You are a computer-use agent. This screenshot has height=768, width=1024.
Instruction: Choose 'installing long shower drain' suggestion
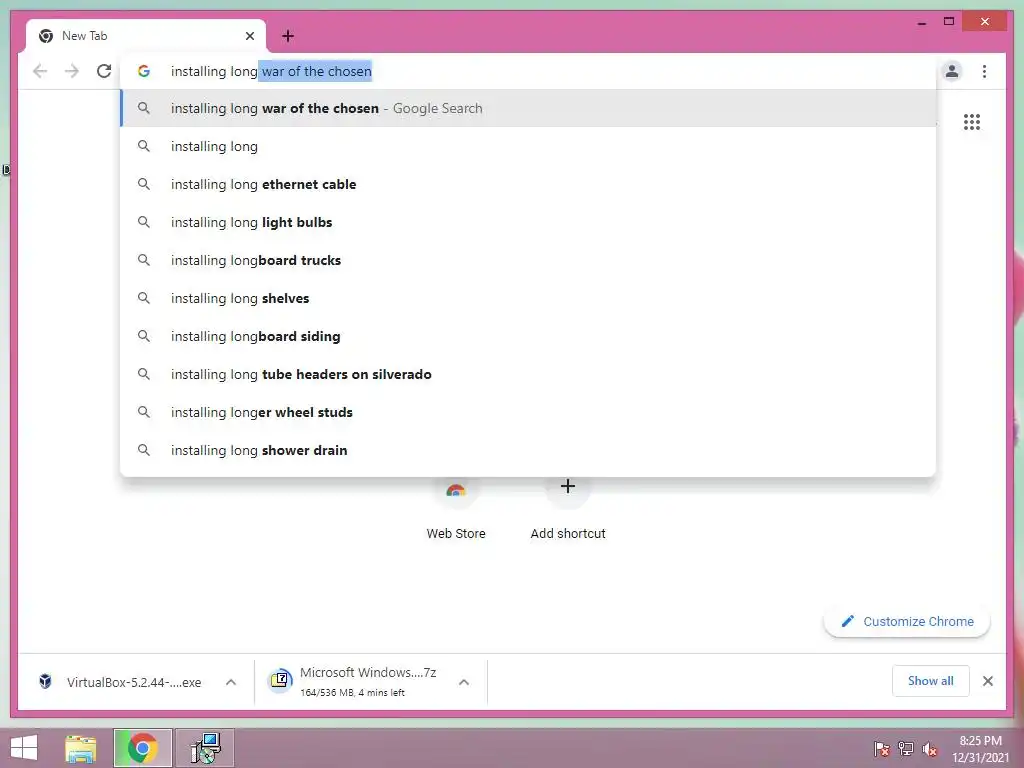coord(528,450)
